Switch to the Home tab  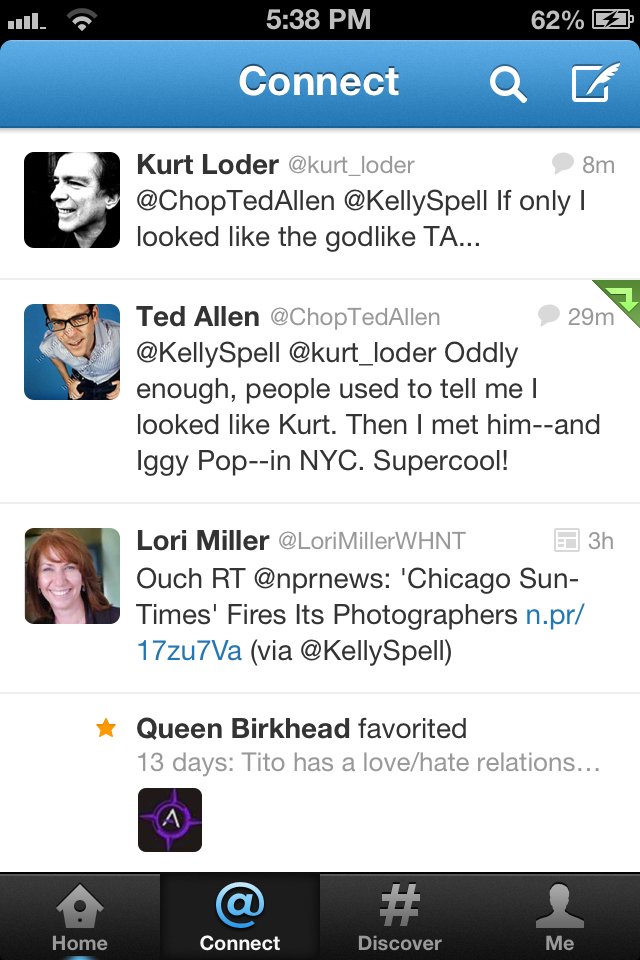[80, 916]
